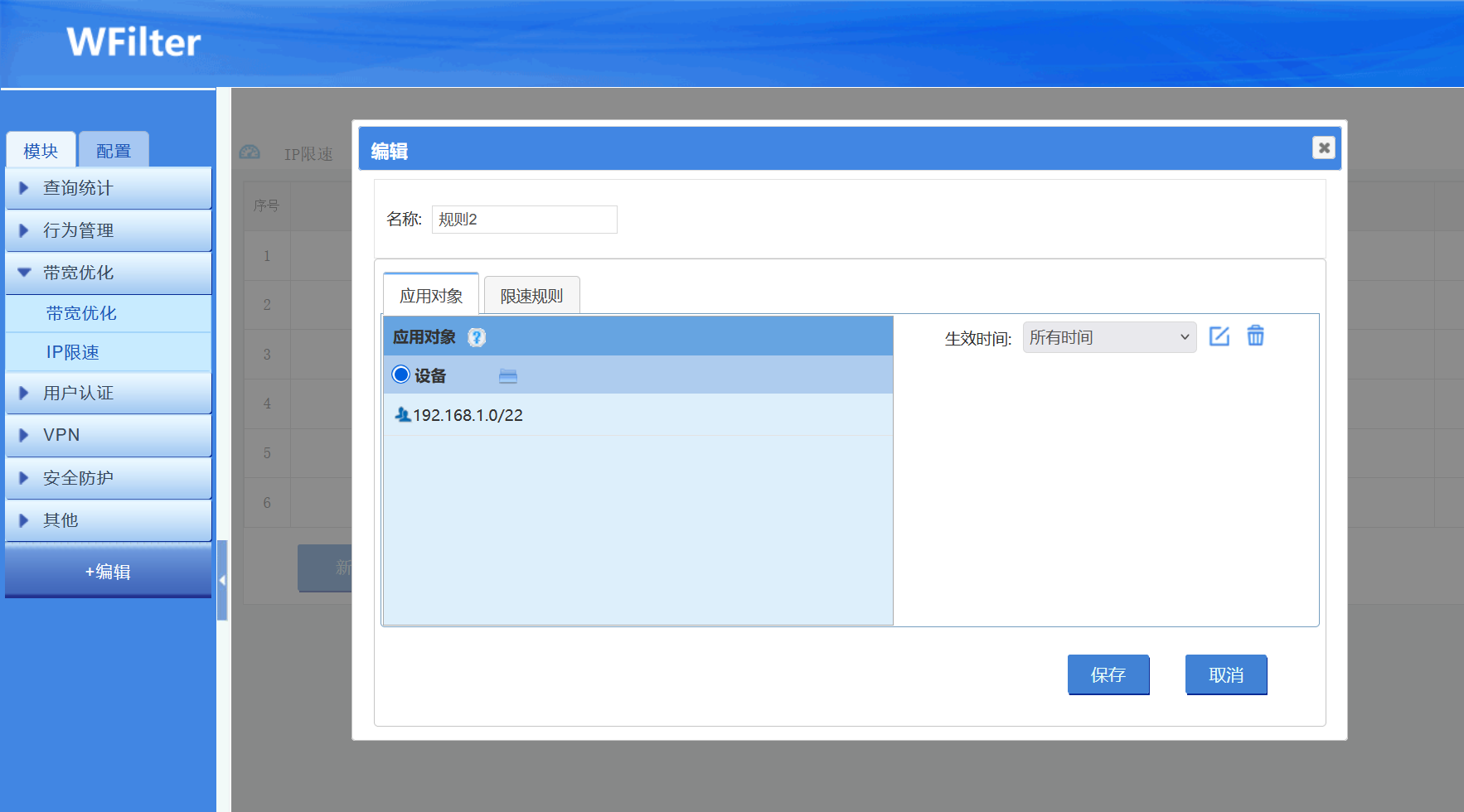Select the 设备 radio button
Viewport: 1464px width, 812px height.
click(401, 375)
